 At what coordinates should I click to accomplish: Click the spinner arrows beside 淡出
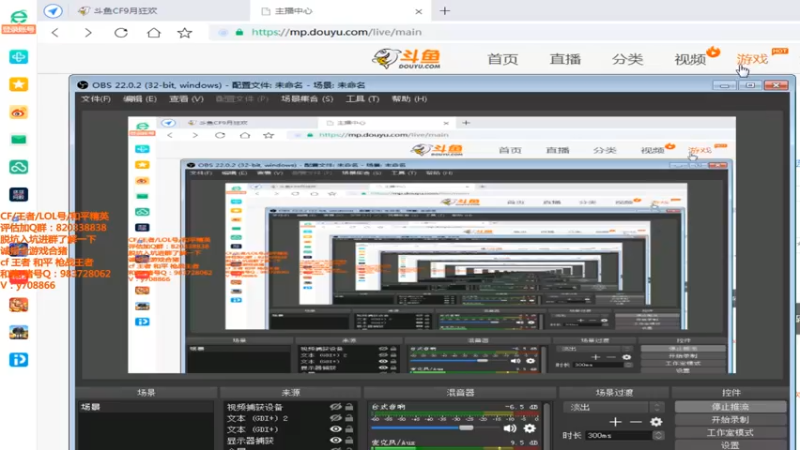click(x=658, y=407)
